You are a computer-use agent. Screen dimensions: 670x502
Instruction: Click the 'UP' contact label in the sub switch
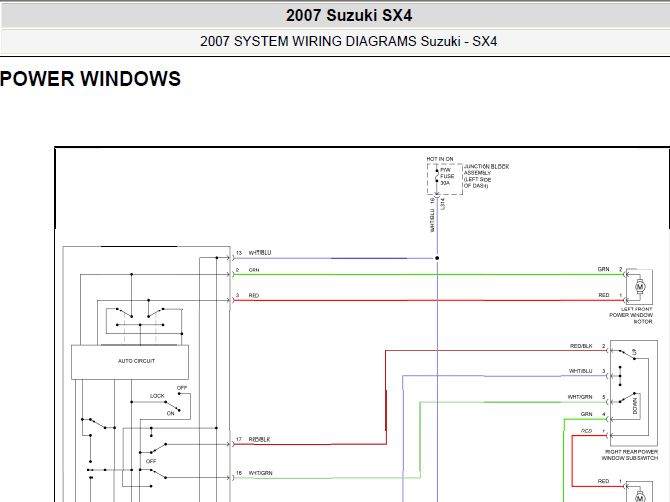coord(635,352)
